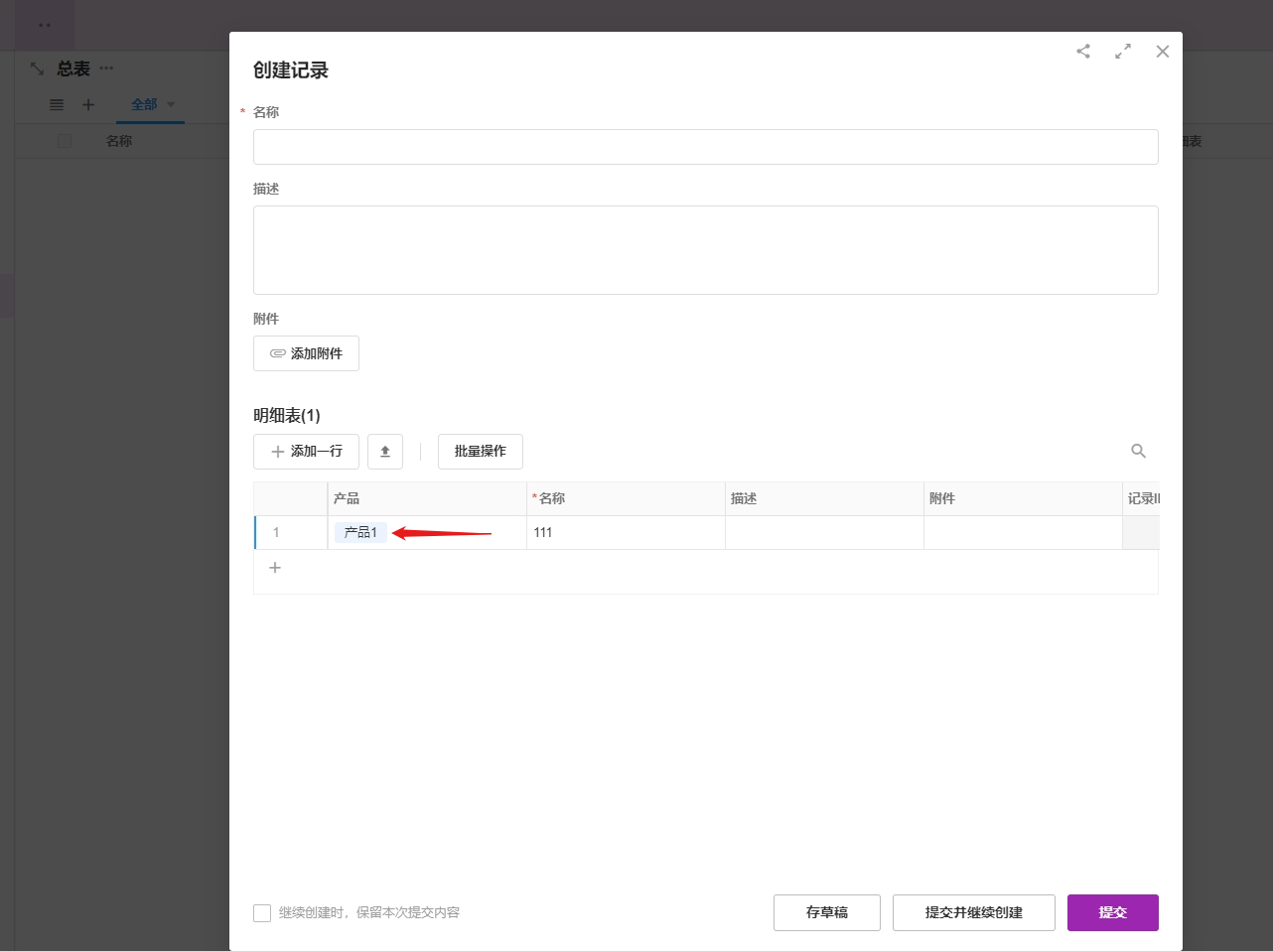Switch to the 全部 view tab
Image resolution: width=1273 pixels, height=952 pixels.
[144, 104]
